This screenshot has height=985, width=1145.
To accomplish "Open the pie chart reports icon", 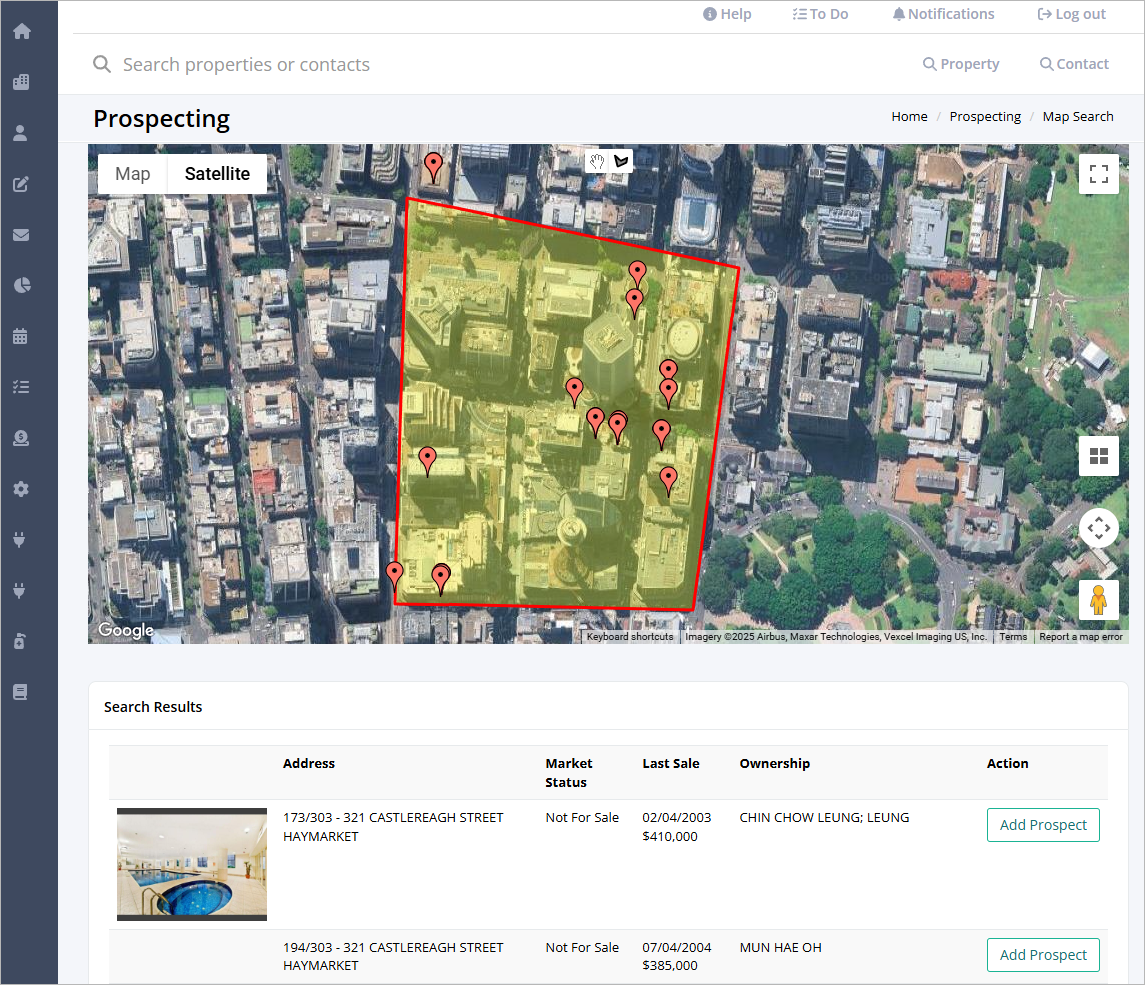I will pos(21,285).
